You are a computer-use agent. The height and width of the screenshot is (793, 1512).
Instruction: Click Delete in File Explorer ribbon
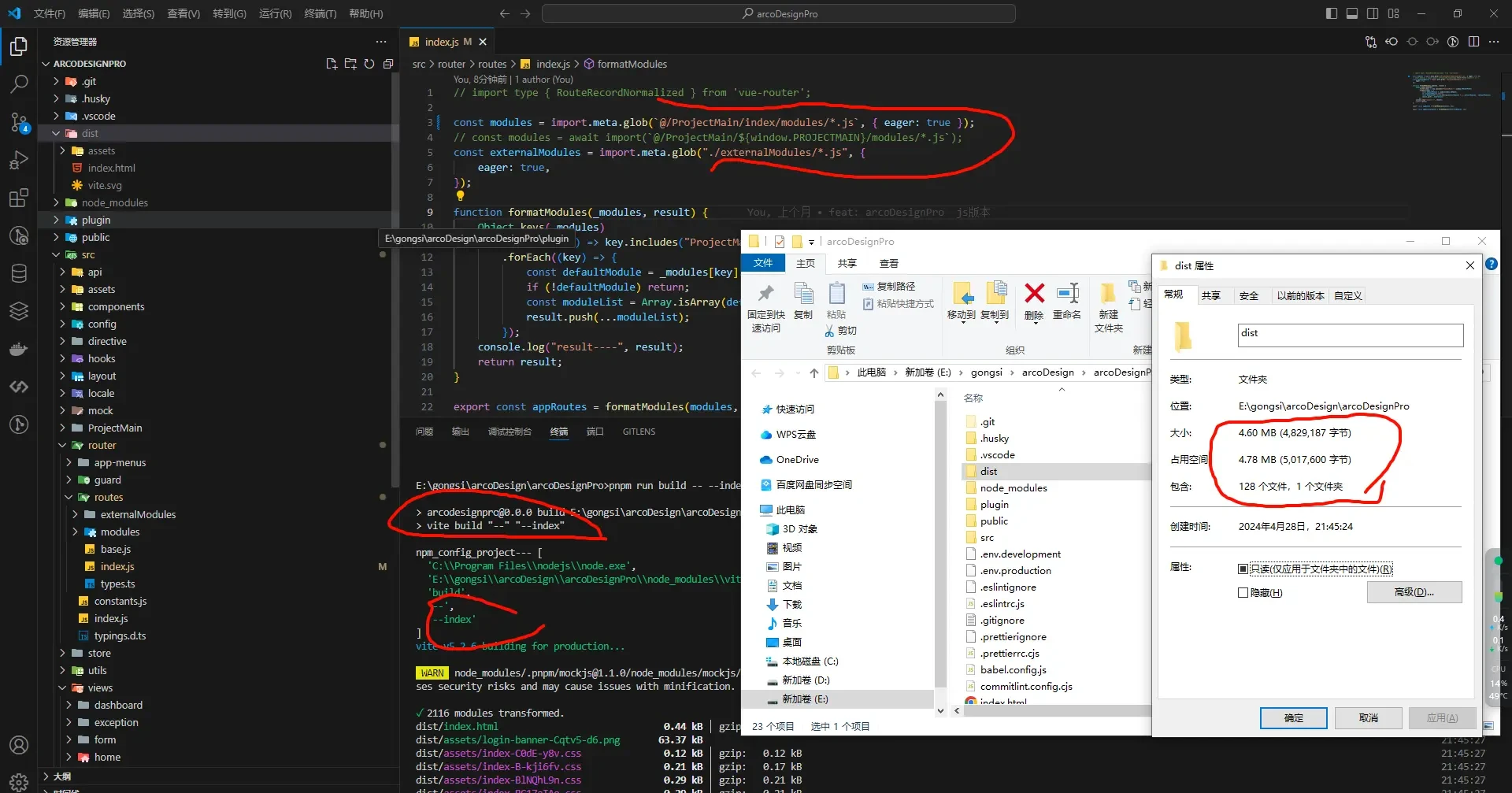click(1034, 302)
